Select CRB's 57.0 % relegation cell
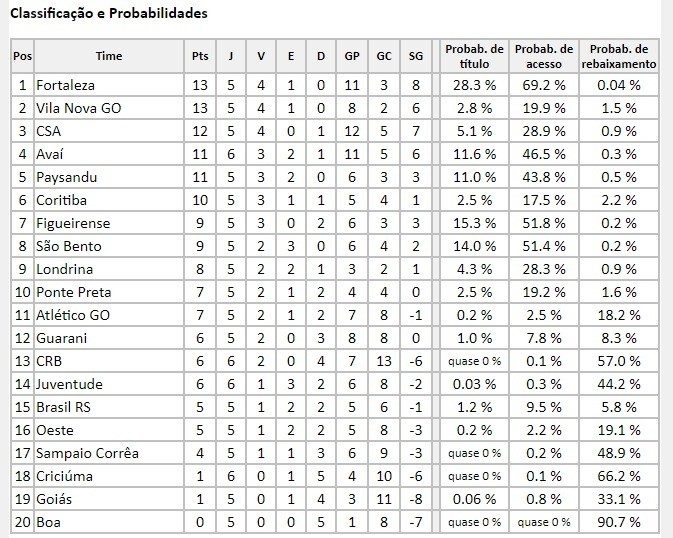Image resolution: width=673 pixels, height=538 pixels. coord(619,361)
